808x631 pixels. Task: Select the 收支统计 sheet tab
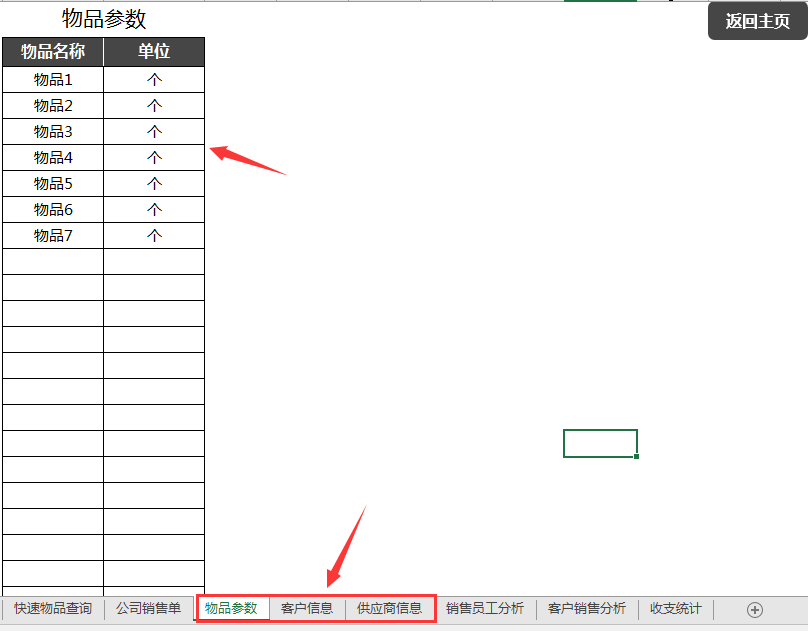point(676,608)
